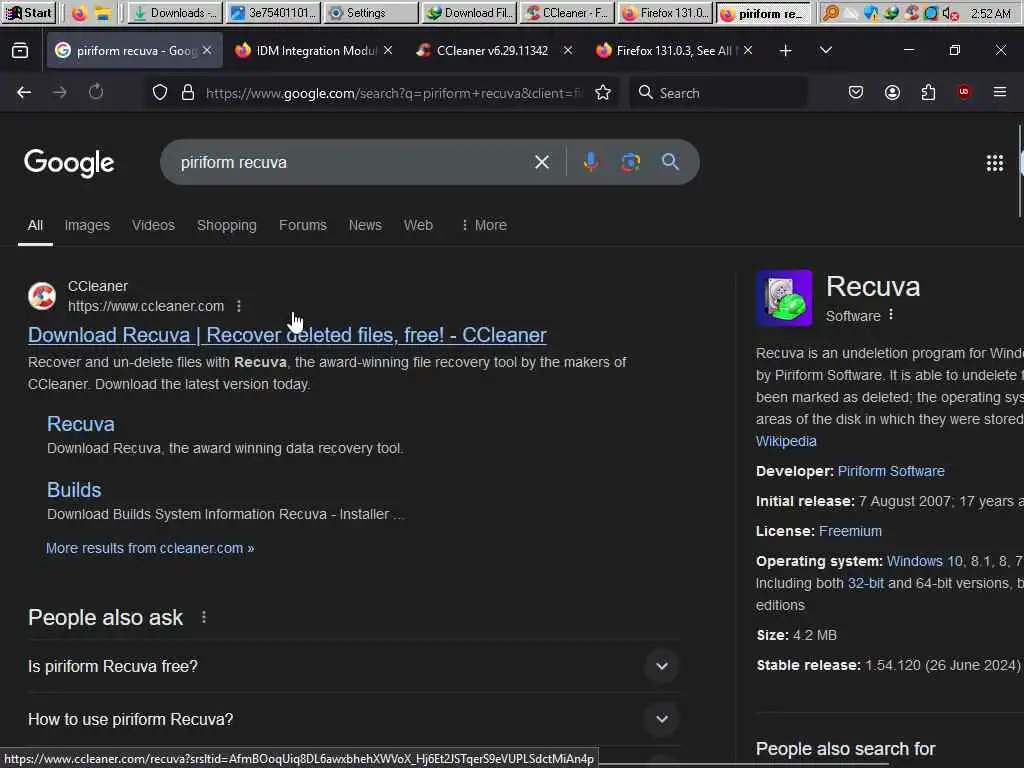This screenshot has height=768, width=1024.
Task: Open the Freemium license link
Action: tap(850, 531)
